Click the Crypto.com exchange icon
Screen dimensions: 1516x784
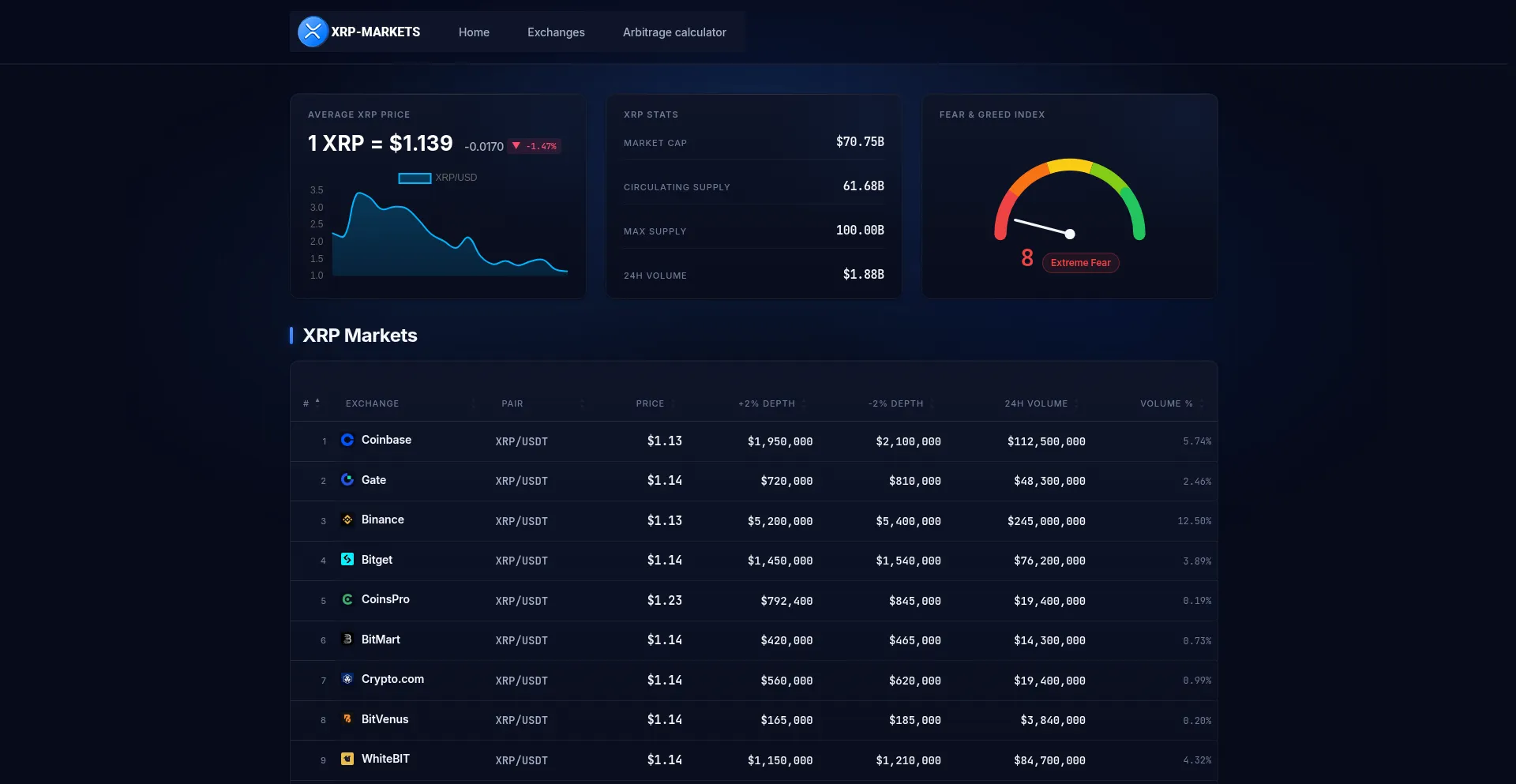pos(347,679)
